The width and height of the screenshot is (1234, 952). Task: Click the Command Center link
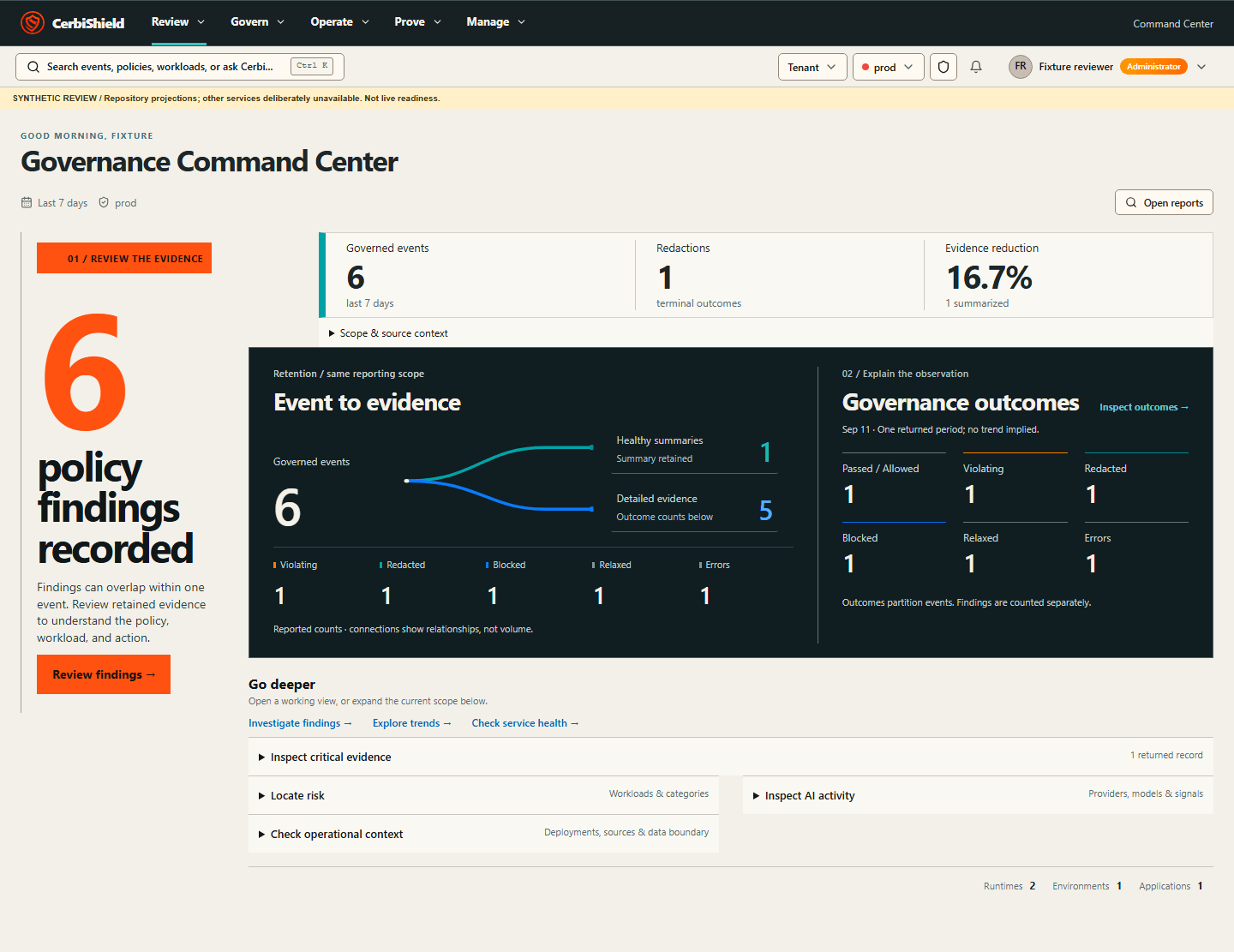1173,24
